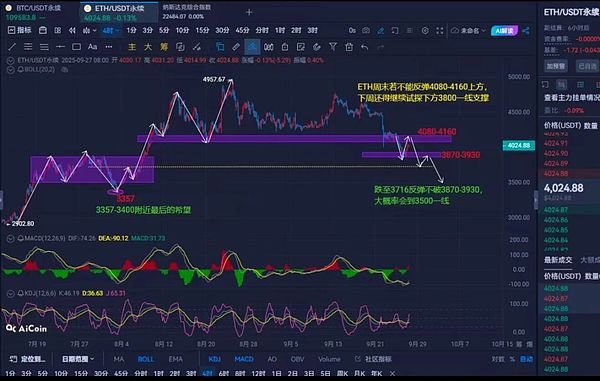
Task: Open the candlestick chart type dropdown
Action: click(x=89, y=30)
